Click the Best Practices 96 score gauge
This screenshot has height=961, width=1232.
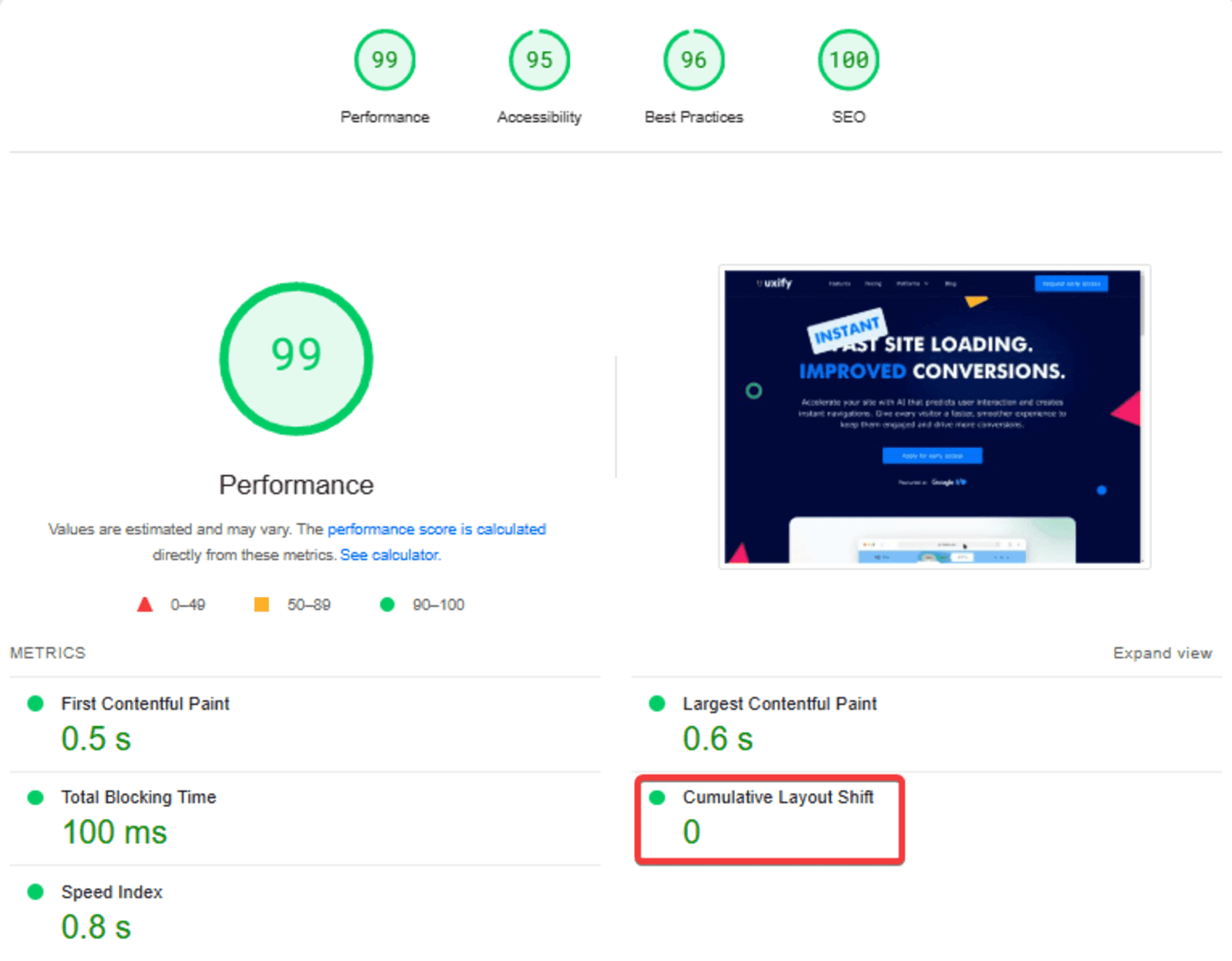coord(694,60)
